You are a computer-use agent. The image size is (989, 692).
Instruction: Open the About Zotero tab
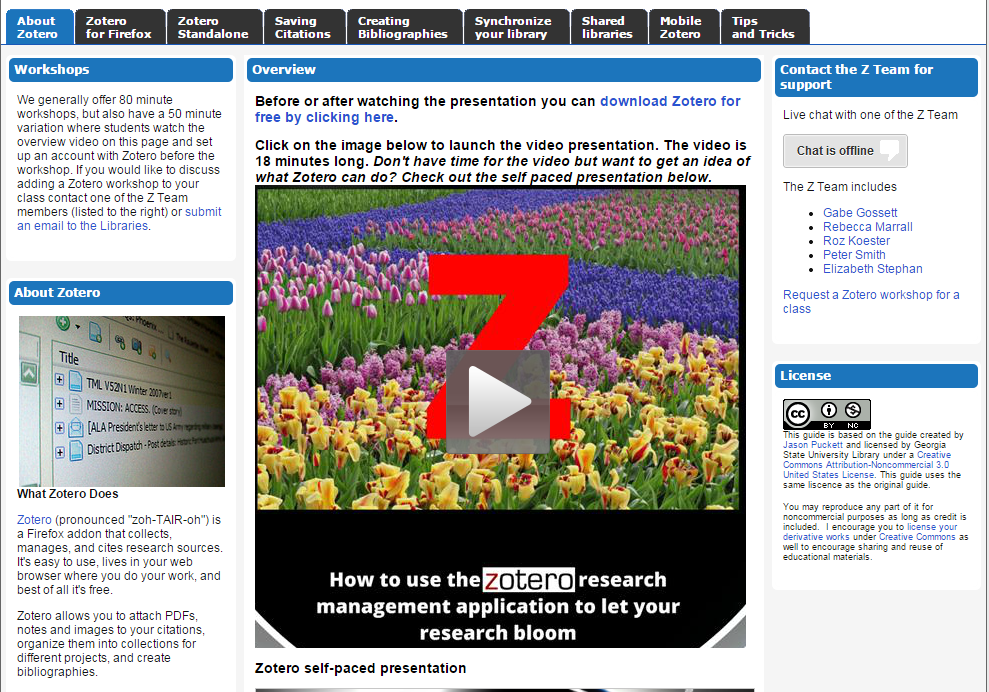tap(40, 27)
